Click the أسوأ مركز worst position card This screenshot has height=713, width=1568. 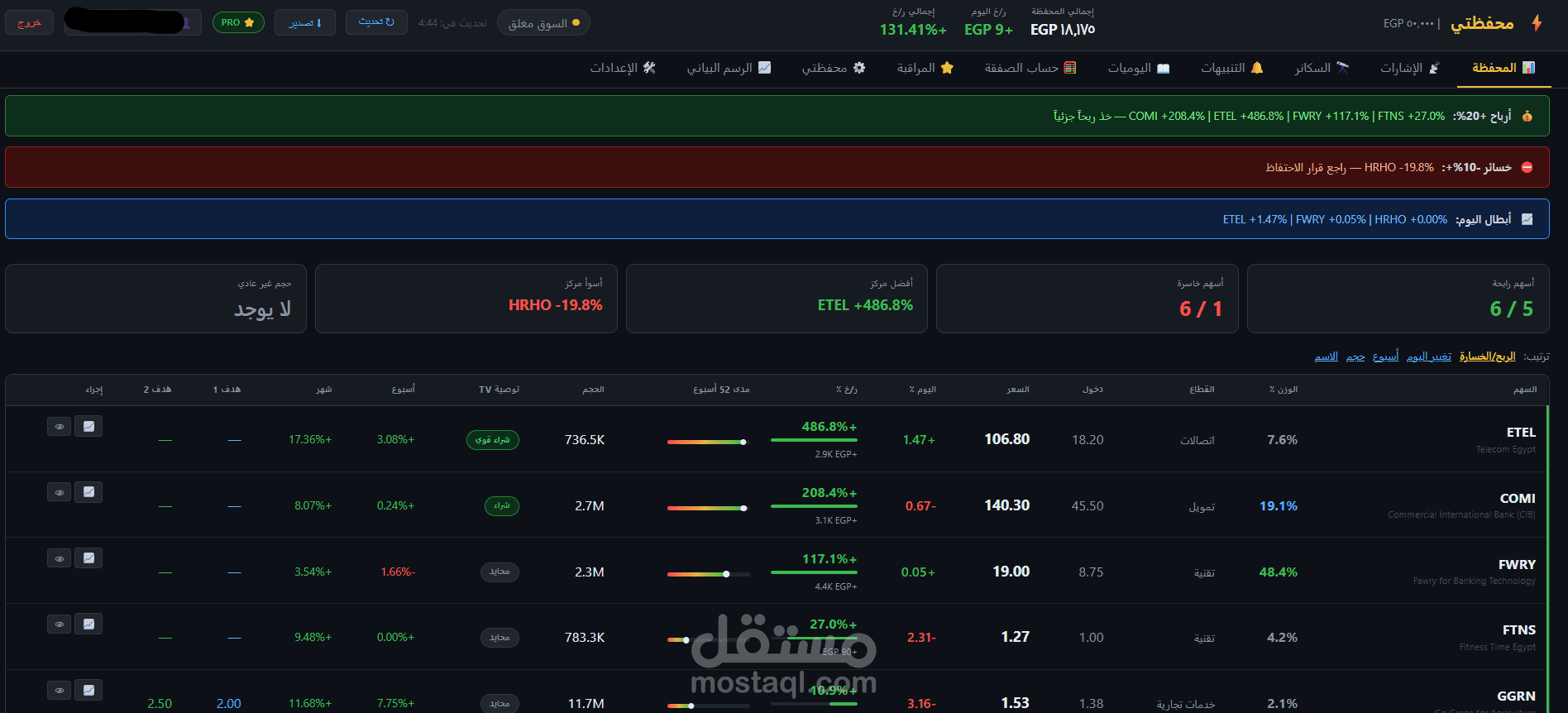466,299
